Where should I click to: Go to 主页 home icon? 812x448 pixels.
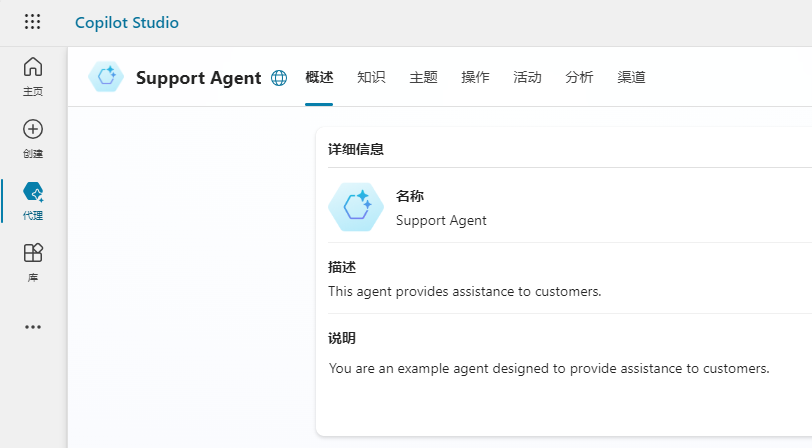(33, 68)
